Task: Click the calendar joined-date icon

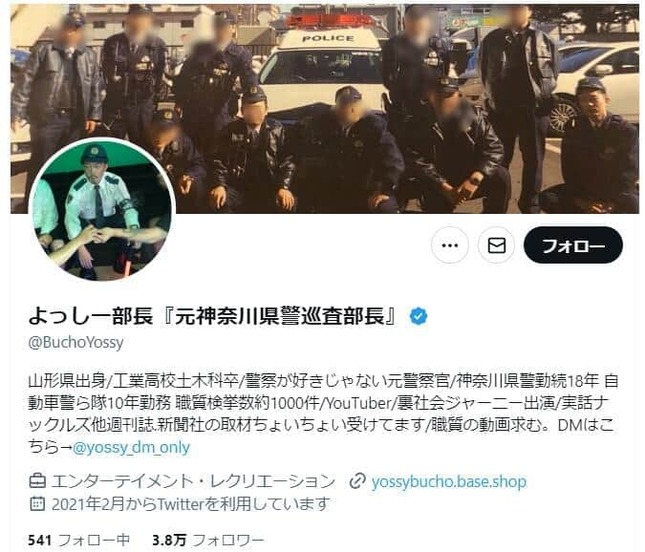Action: (x=37, y=503)
